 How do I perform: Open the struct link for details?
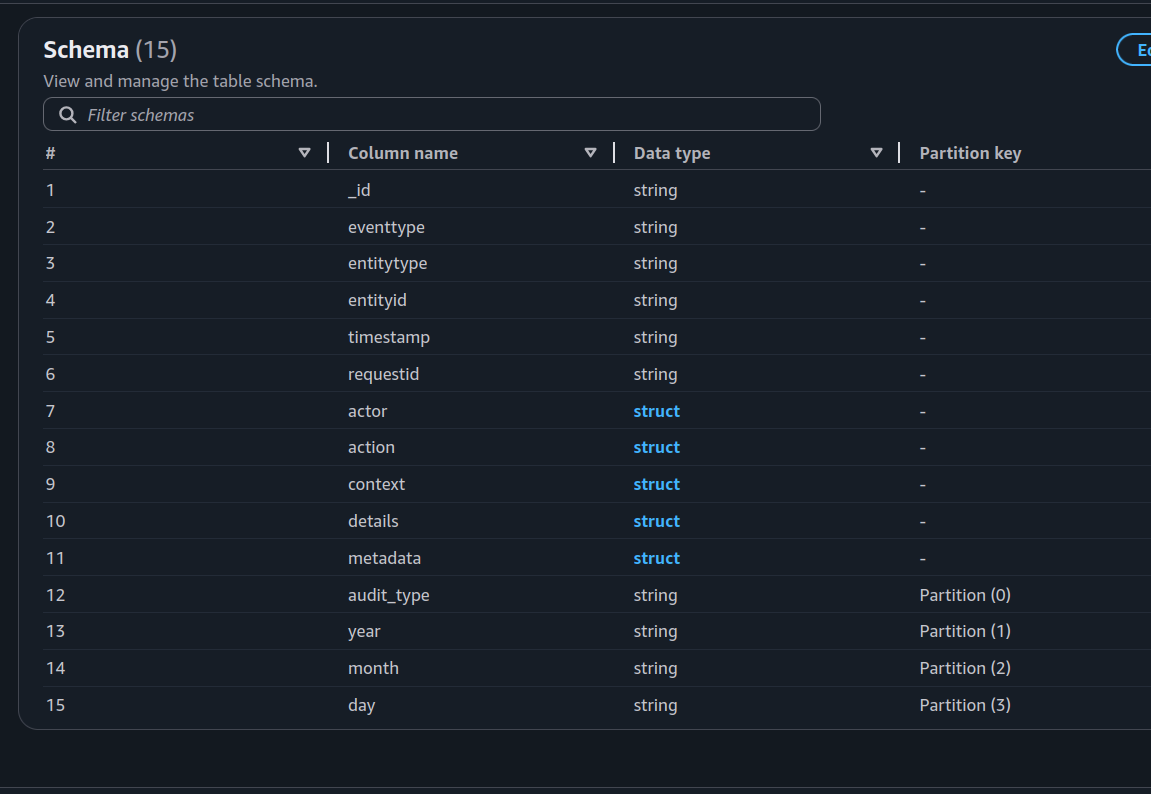[656, 521]
